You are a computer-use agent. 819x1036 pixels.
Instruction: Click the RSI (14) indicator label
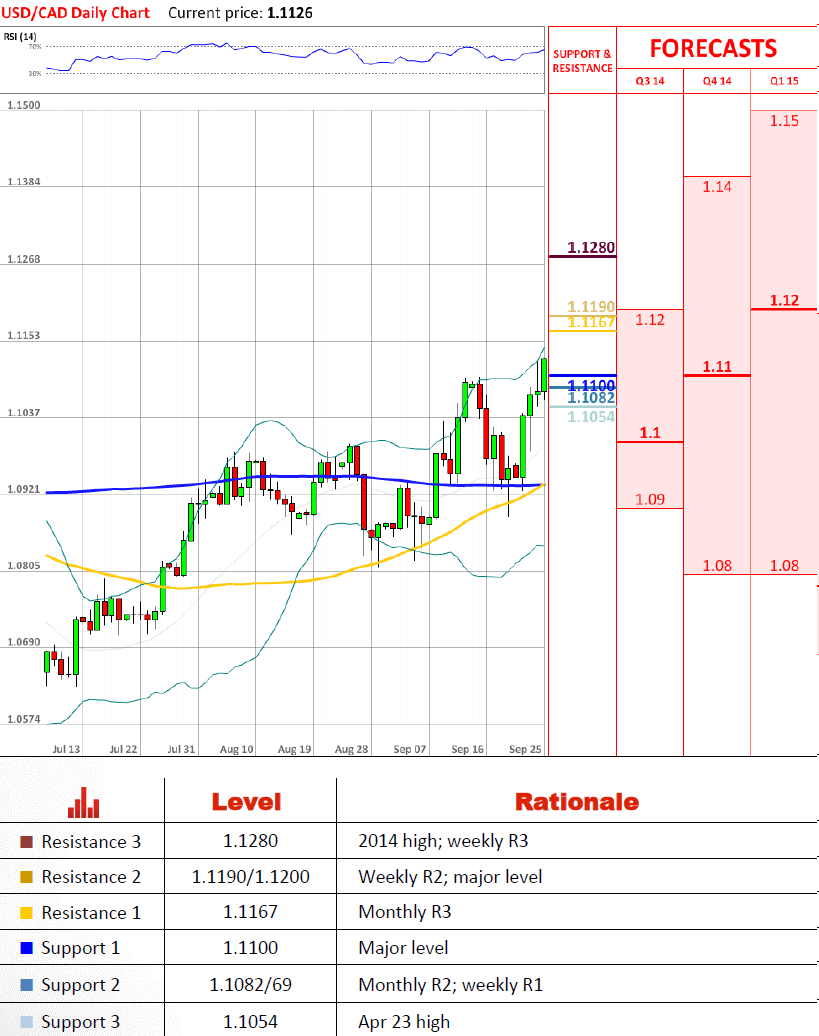pos(20,36)
